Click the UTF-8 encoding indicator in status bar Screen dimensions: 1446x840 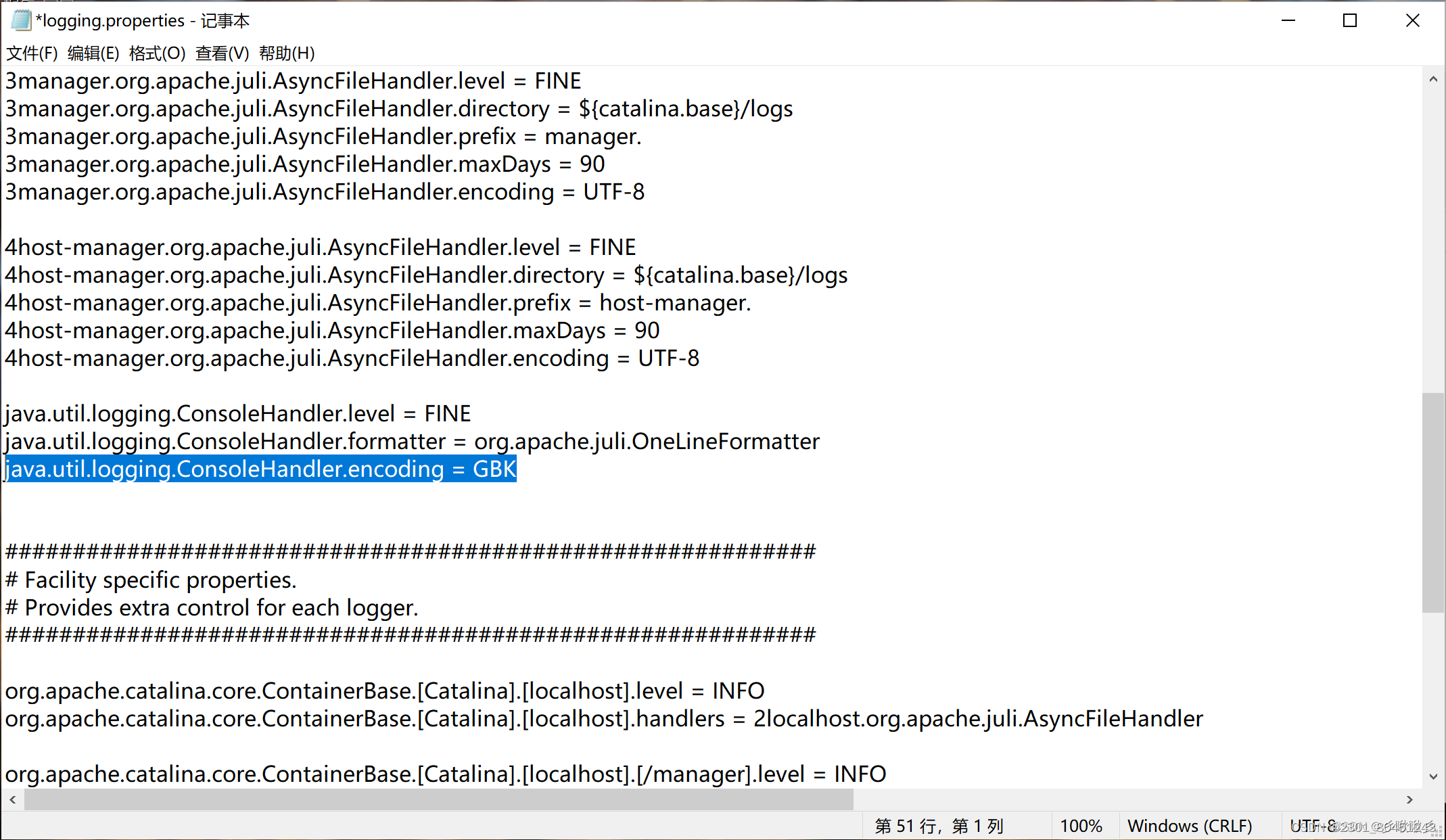(x=1314, y=825)
